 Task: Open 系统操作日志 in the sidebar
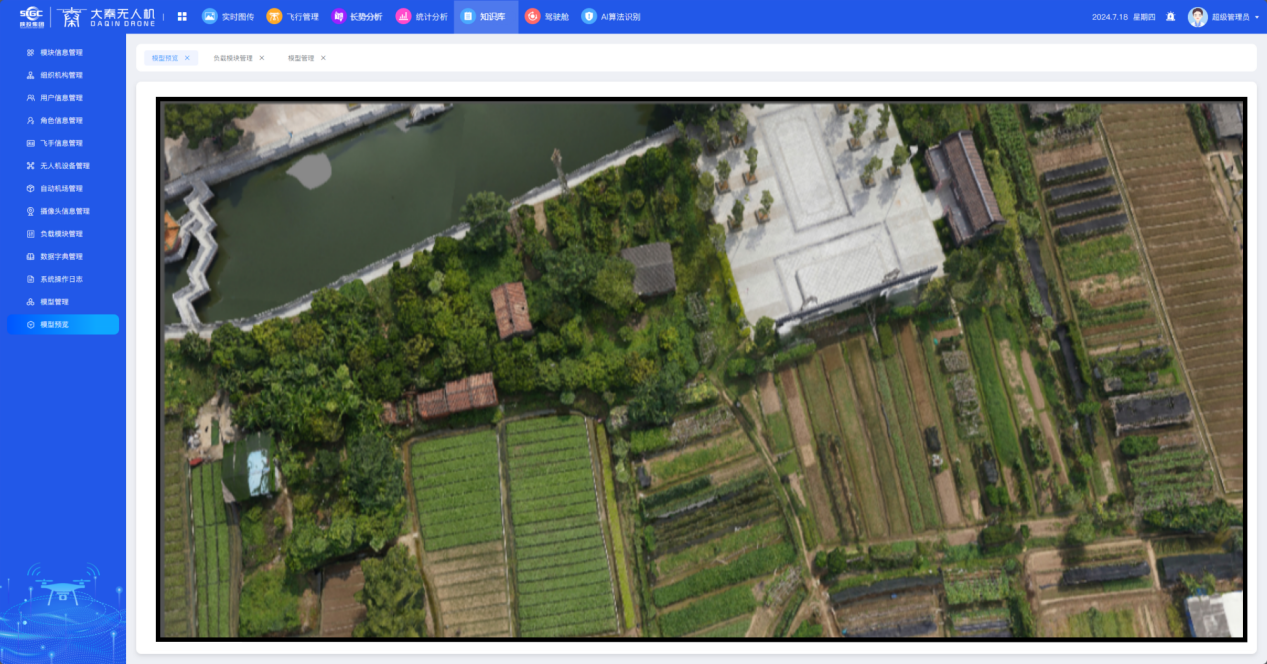(x=61, y=279)
